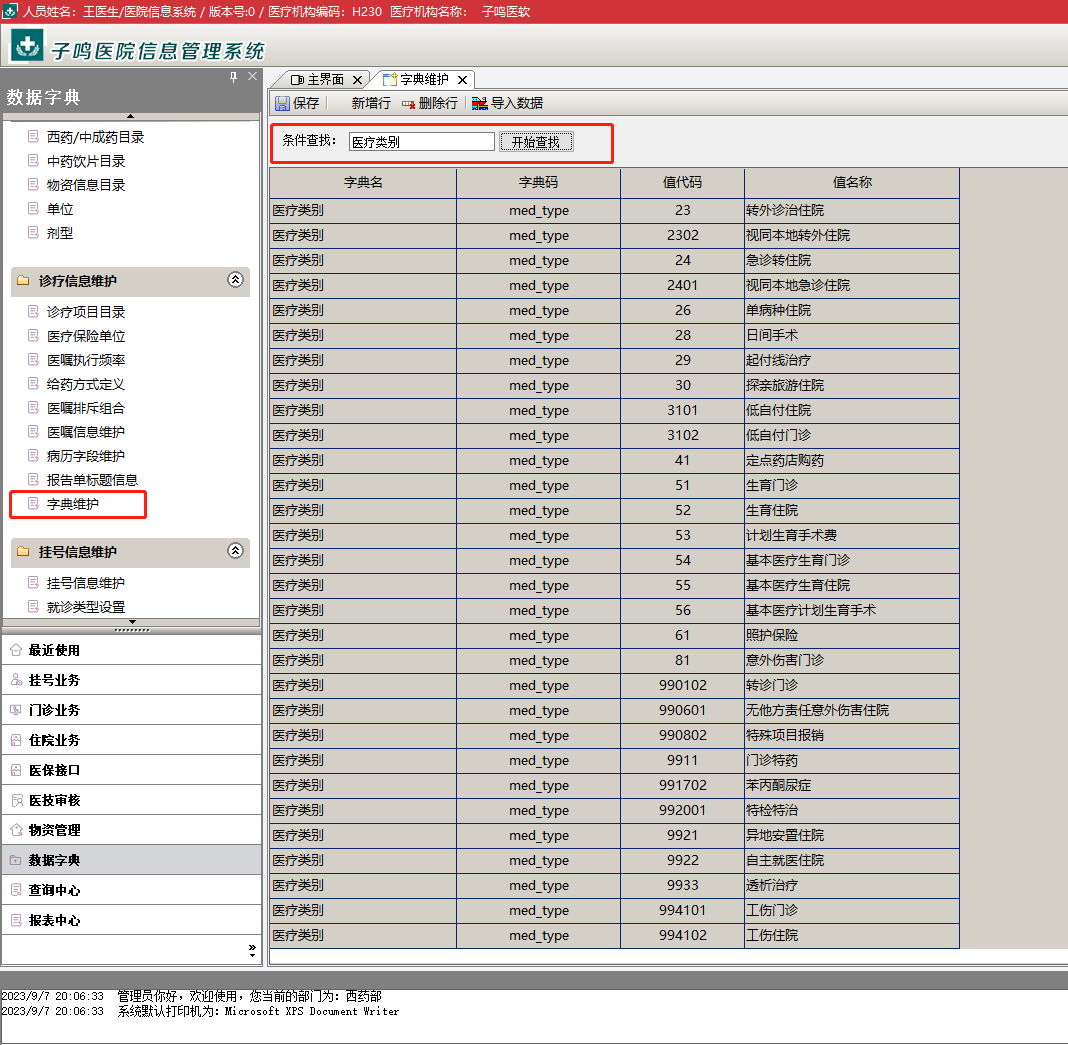Click the 查询中心 icon
Image resolution: width=1068 pixels, height=1045 pixels.
(16, 890)
